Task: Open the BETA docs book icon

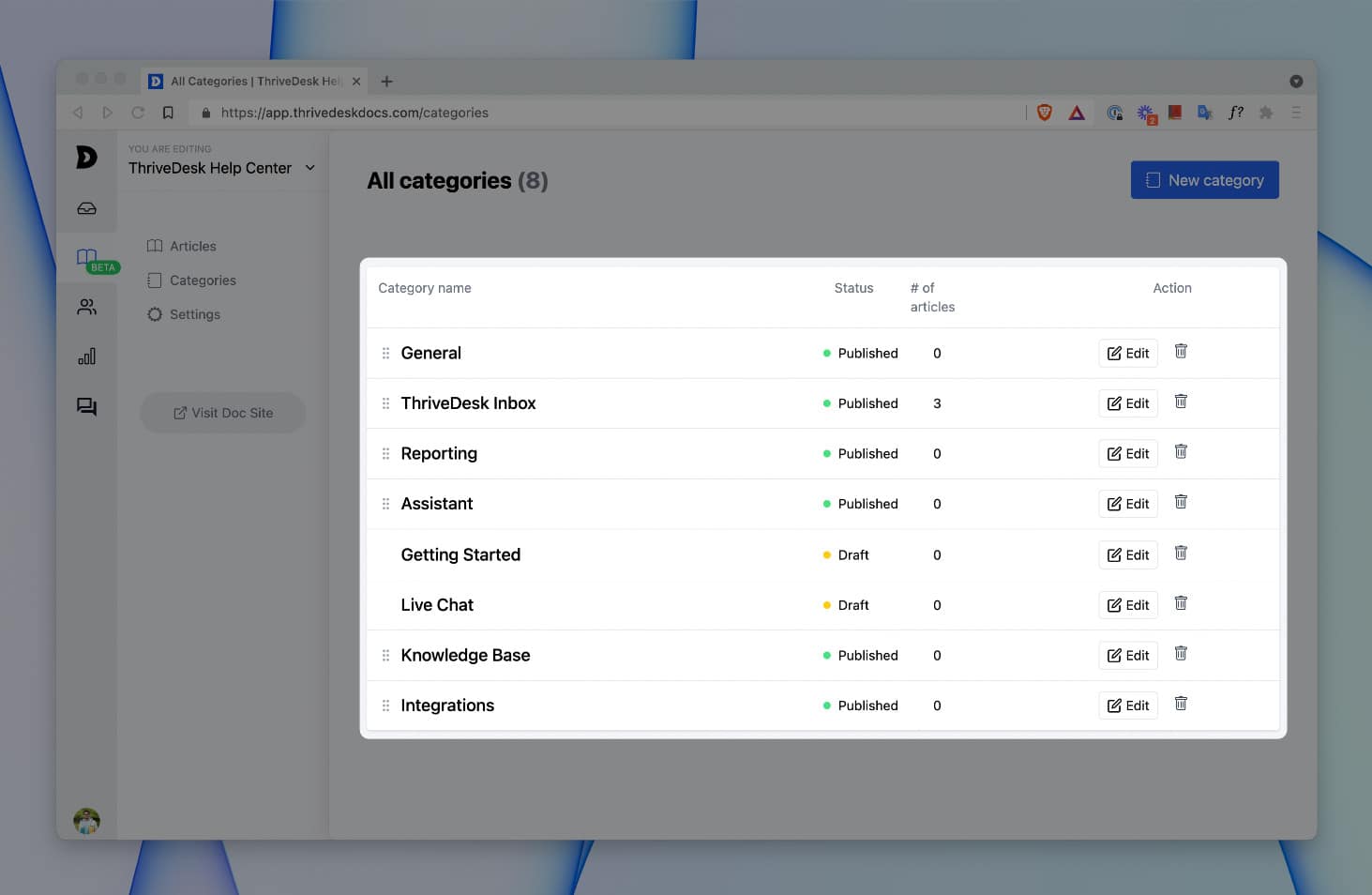Action: tap(87, 257)
